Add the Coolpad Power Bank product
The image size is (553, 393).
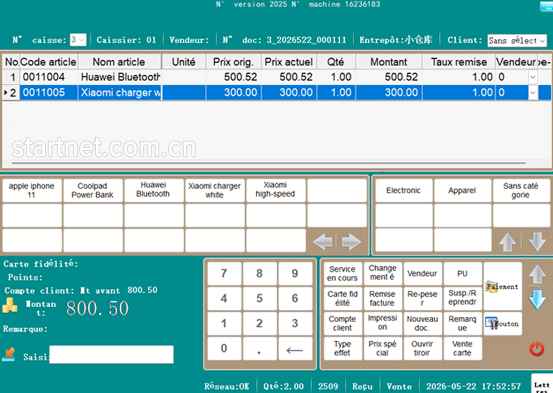click(93, 191)
